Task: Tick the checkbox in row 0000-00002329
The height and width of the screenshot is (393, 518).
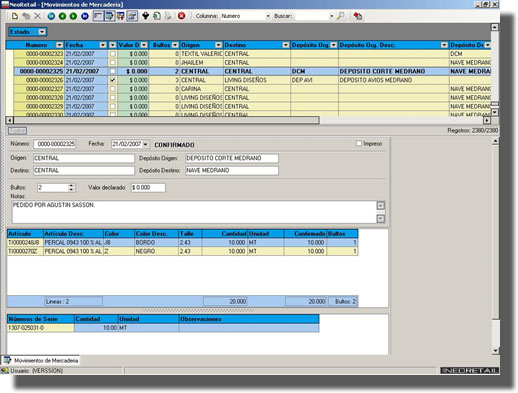Action: [113, 106]
